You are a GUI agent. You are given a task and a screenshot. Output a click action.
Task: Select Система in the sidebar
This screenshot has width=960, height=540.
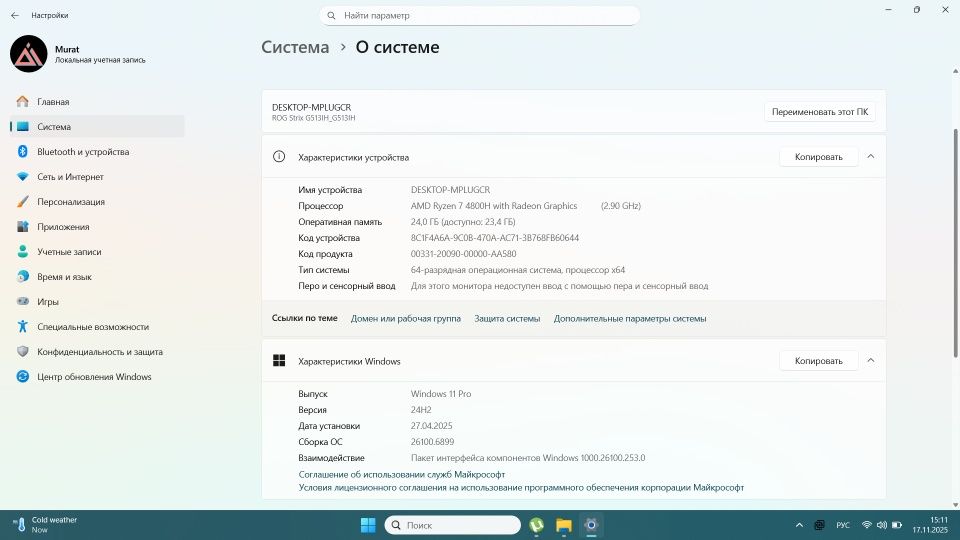click(x=97, y=127)
